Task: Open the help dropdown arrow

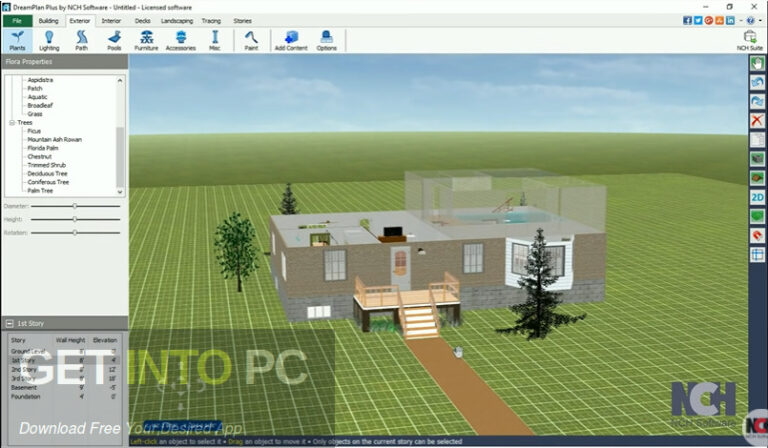Action: (760, 21)
